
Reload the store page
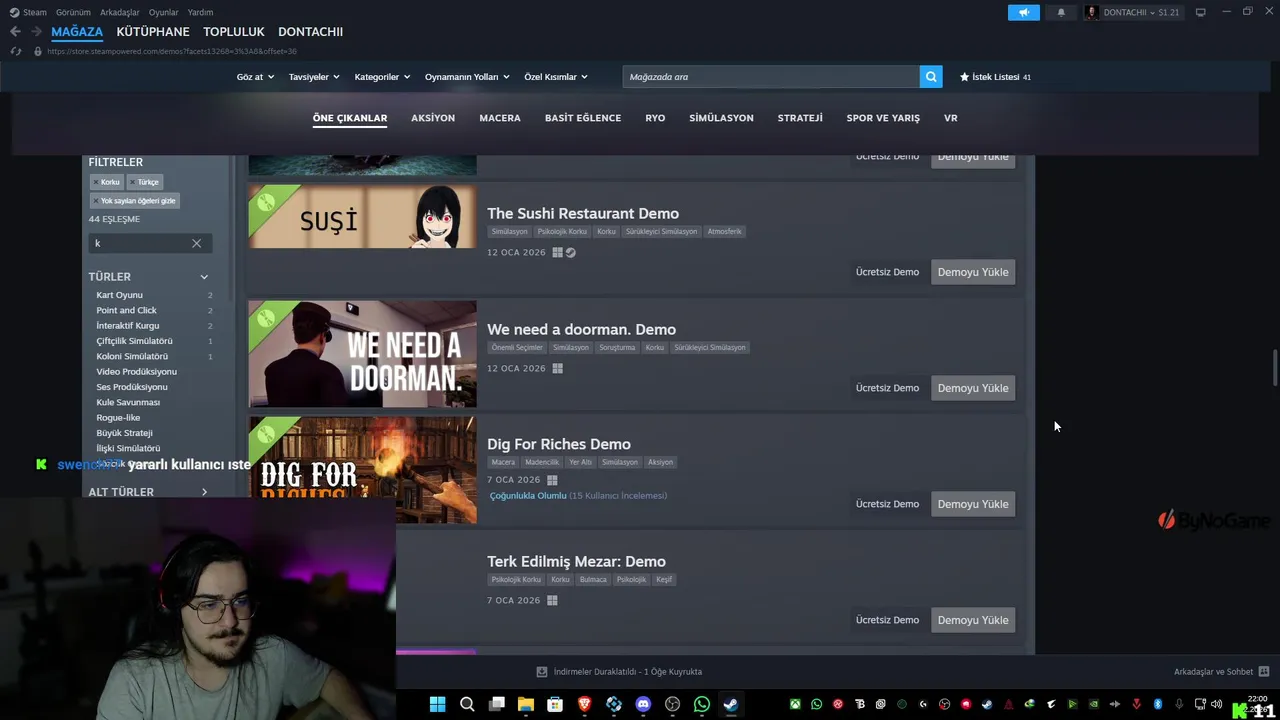click(16, 51)
